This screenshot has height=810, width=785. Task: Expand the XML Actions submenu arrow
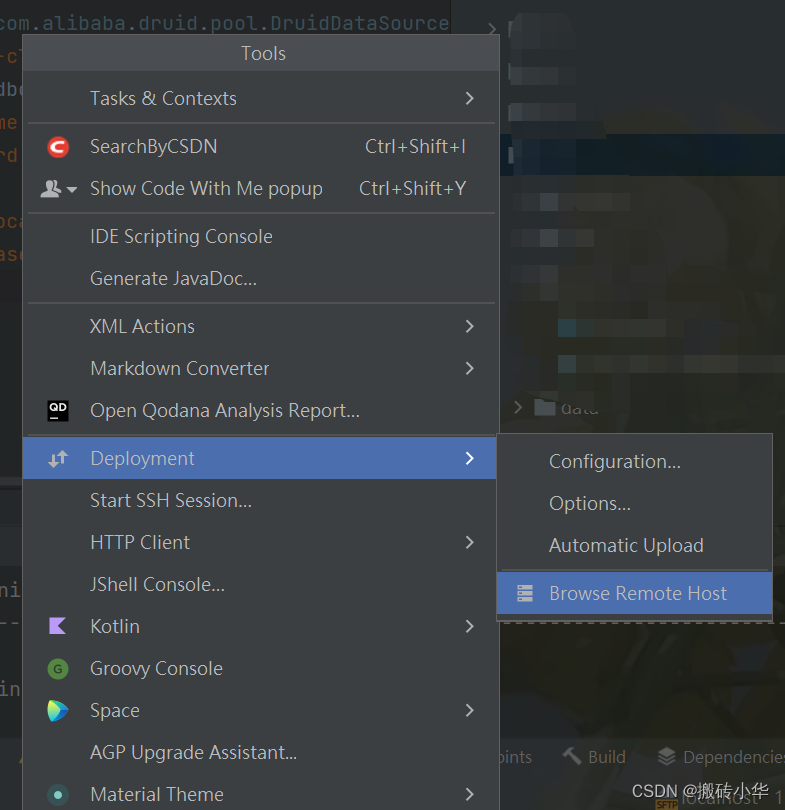[x=469, y=326]
